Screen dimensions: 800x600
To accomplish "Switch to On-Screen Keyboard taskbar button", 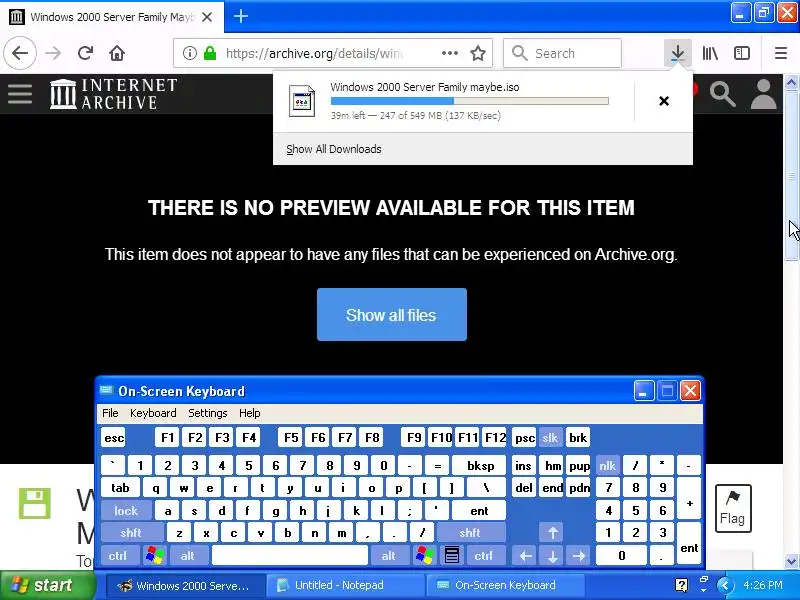I will (504, 585).
